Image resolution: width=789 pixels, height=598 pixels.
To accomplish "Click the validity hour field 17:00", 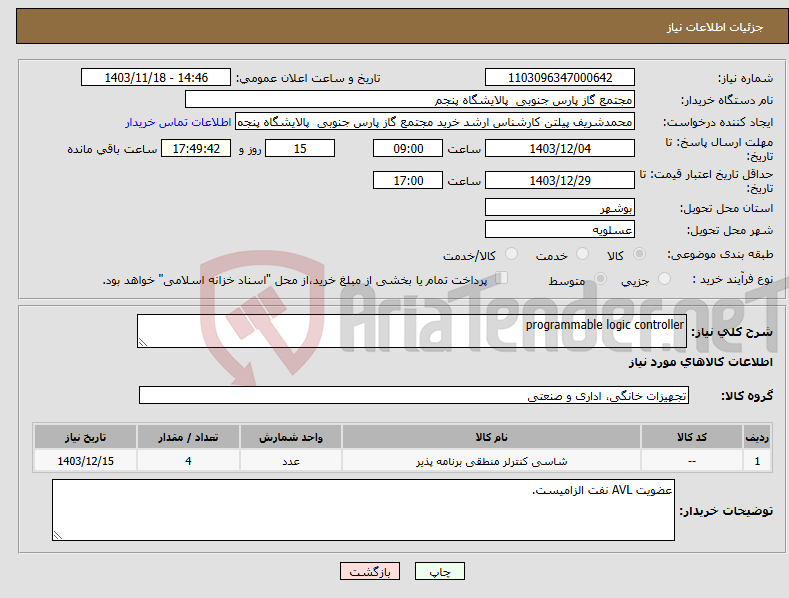I will click(408, 180).
